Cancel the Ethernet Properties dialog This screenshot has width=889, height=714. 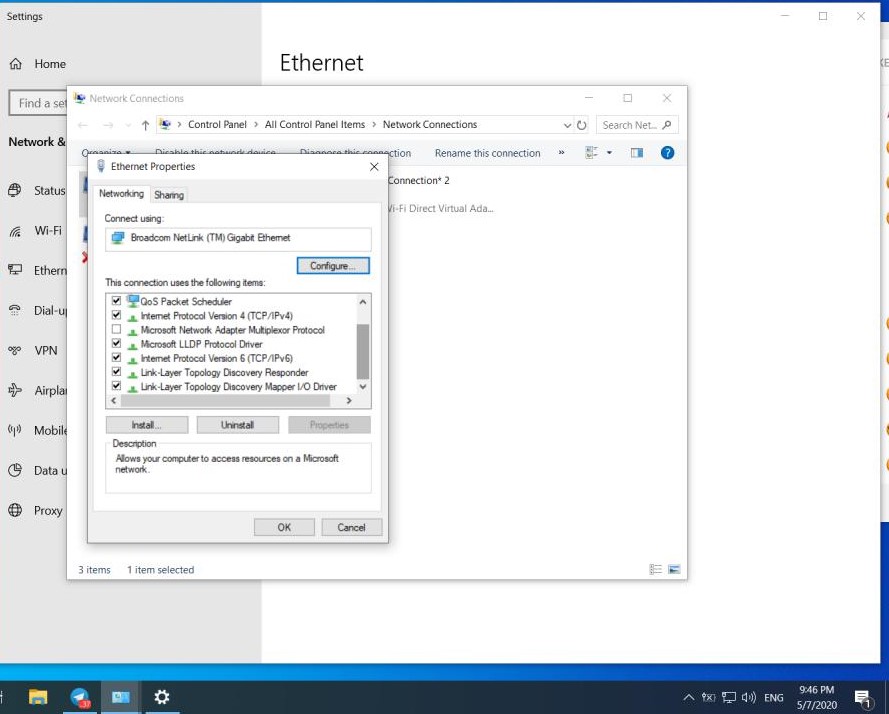click(x=352, y=527)
